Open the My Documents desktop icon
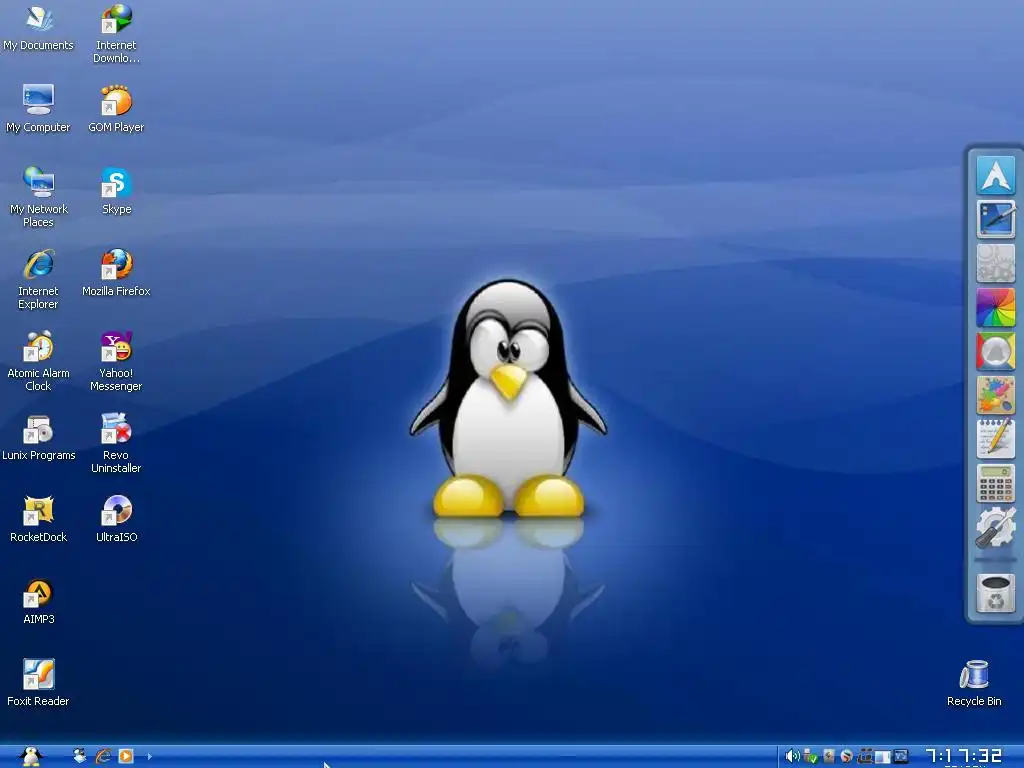The image size is (1024, 768). pyautogui.click(x=39, y=27)
